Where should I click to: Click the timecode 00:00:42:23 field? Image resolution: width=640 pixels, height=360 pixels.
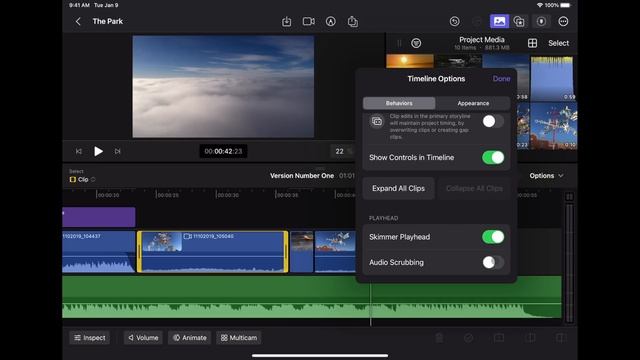tap(223, 151)
